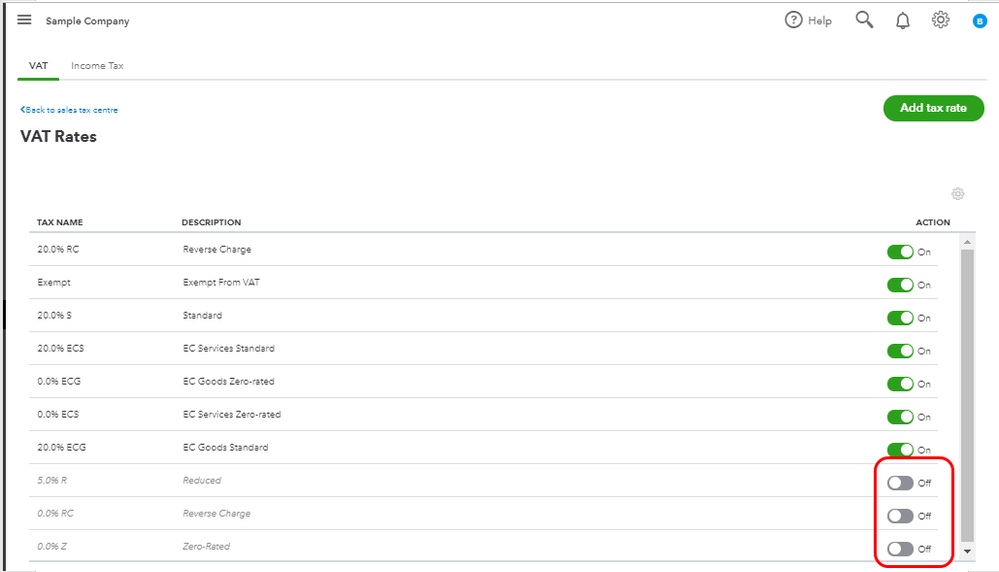The image size is (999, 572).
Task: Enable the 5.0% R Reduced rate
Action: pyautogui.click(x=900, y=483)
